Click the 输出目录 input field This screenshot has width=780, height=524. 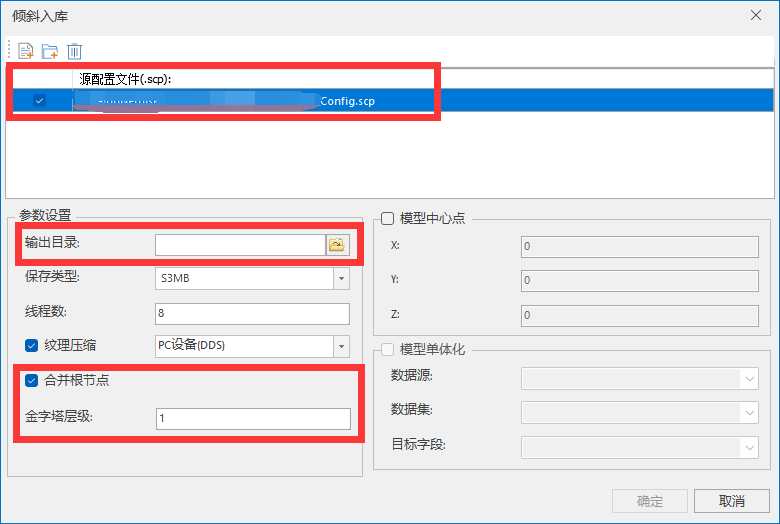pos(240,245)
